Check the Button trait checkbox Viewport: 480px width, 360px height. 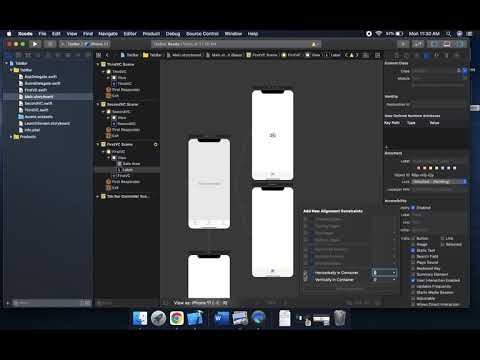pyautogui.click(x=413, y=238)
